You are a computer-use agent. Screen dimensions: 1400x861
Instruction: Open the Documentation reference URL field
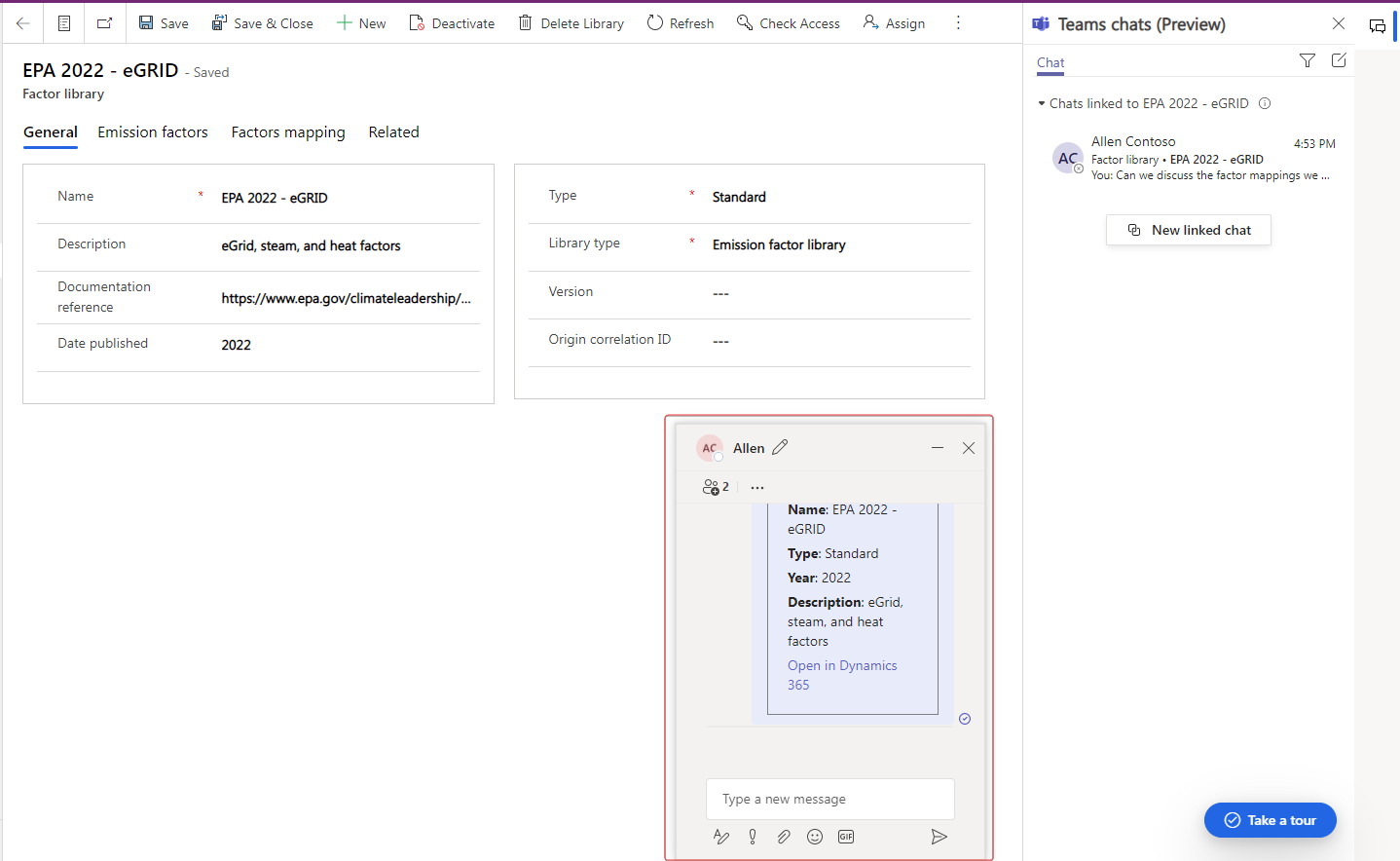(349, 298)
